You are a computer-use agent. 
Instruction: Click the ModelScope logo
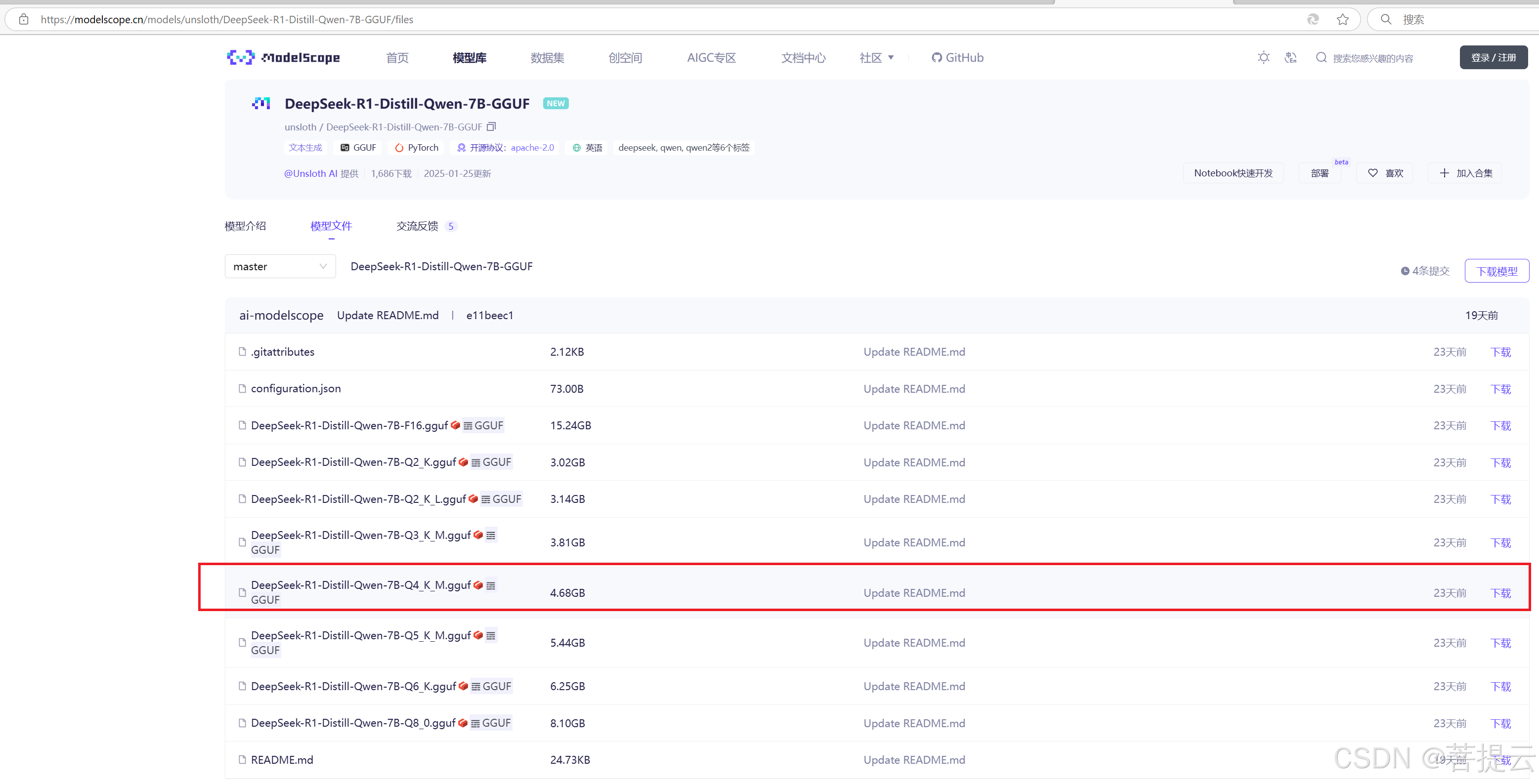[x=283, y=57]
